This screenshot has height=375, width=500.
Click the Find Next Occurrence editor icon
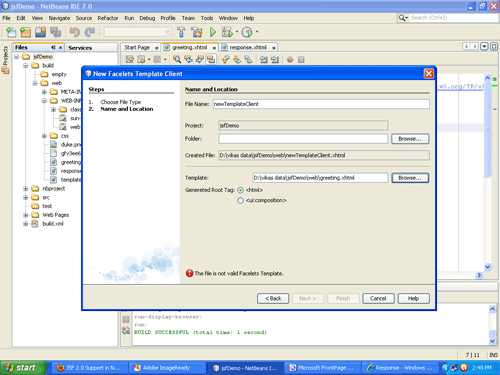pyautogui.click(x=199, y=59)
